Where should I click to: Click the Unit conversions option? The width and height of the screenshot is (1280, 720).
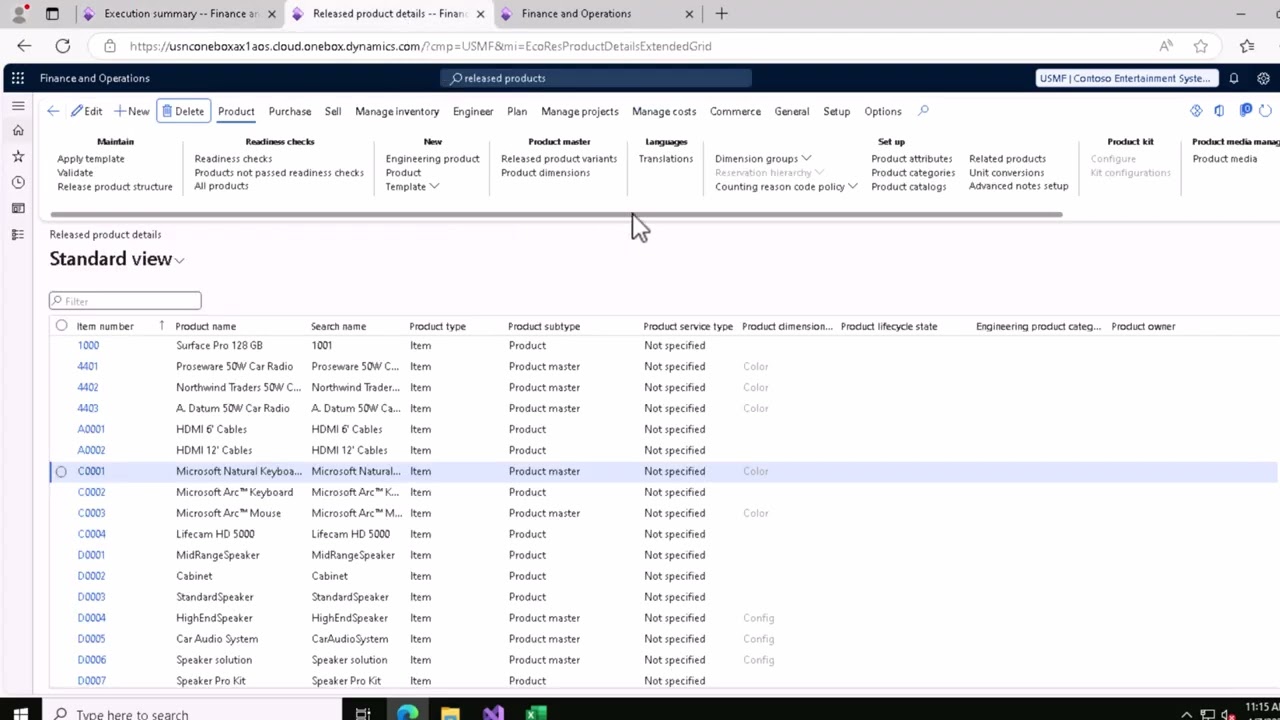[x=1006, y=173]
